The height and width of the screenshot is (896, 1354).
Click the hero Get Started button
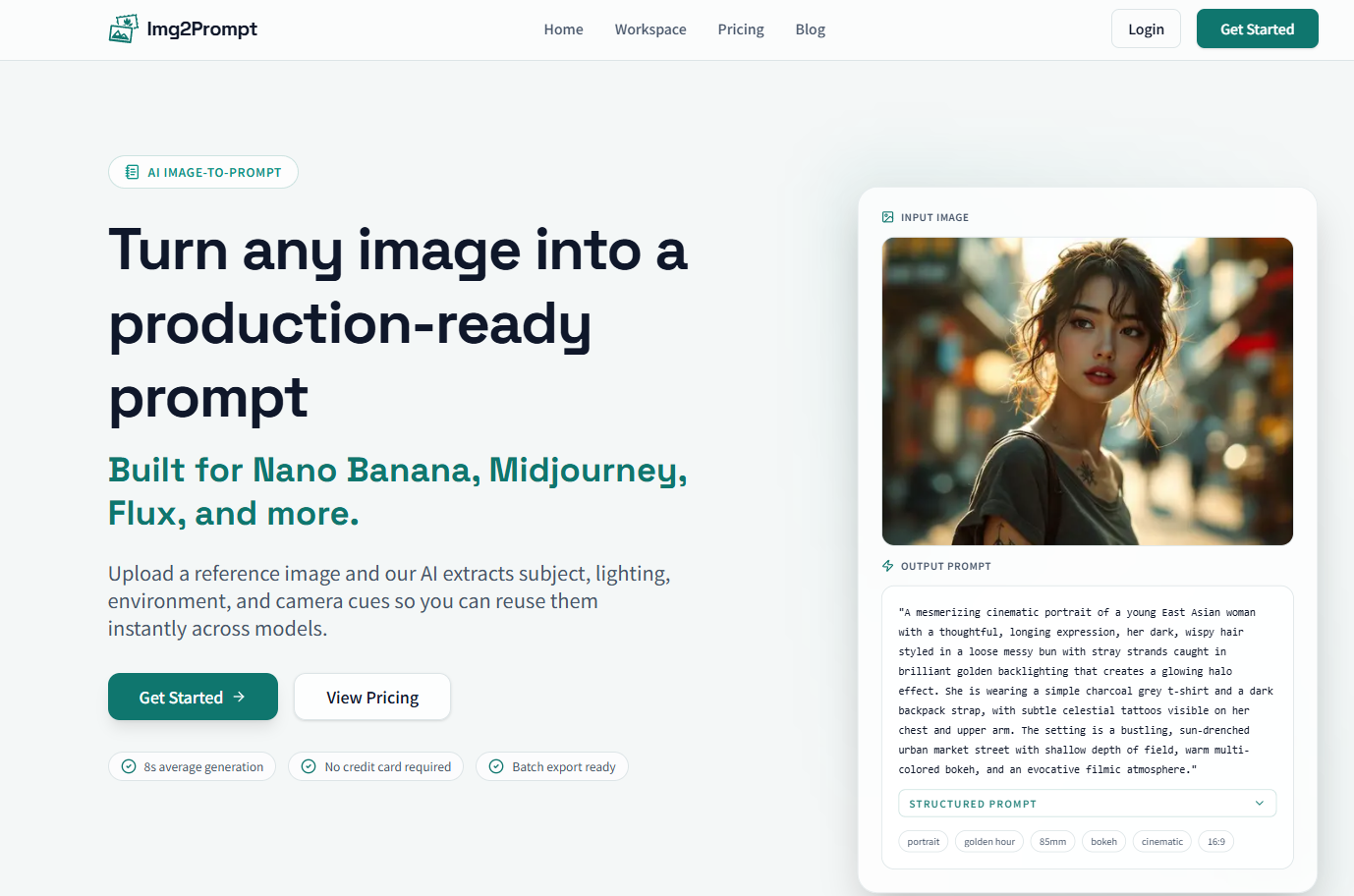point(193,697)
